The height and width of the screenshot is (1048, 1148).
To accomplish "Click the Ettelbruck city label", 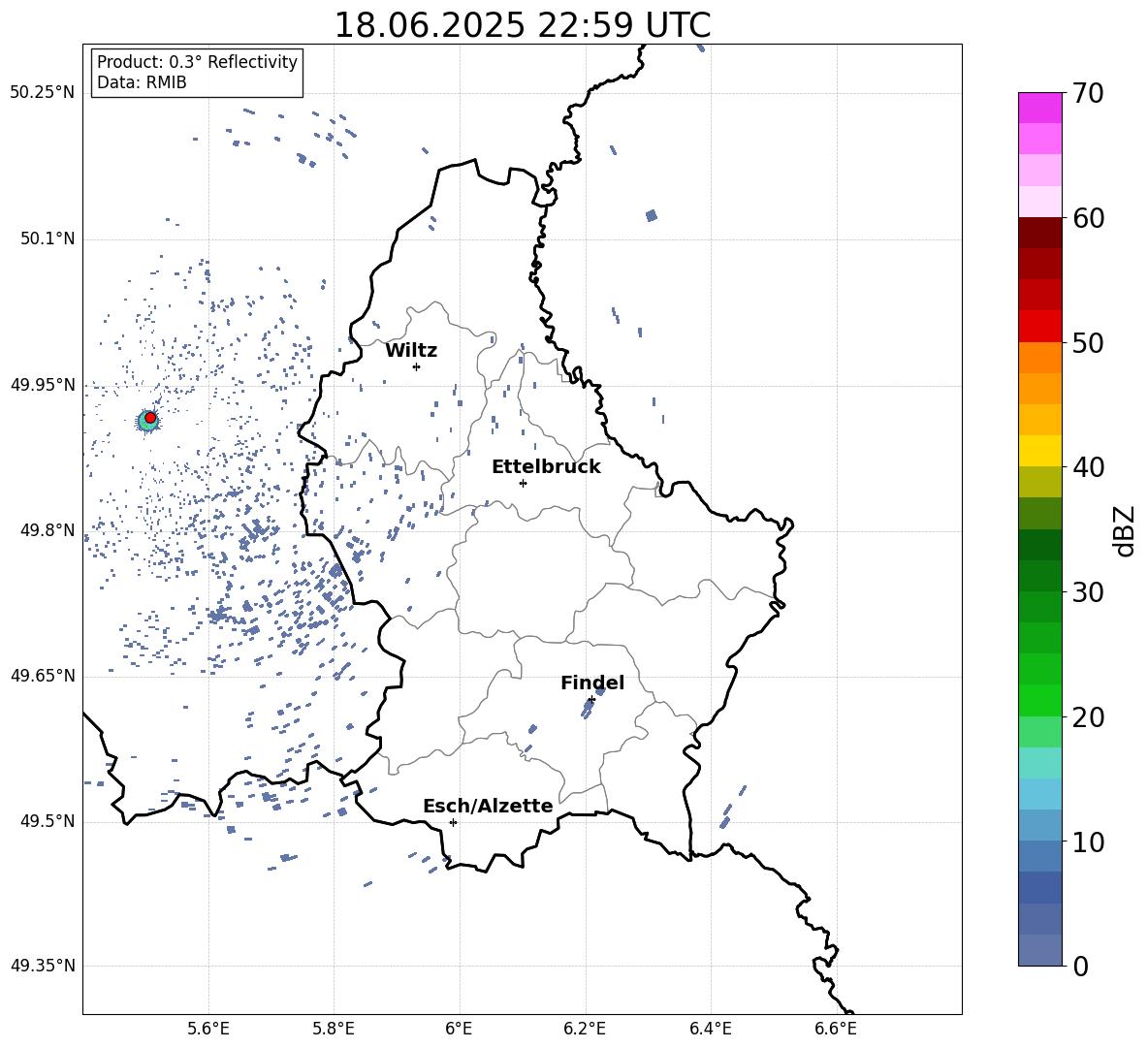I will point(546,467).
